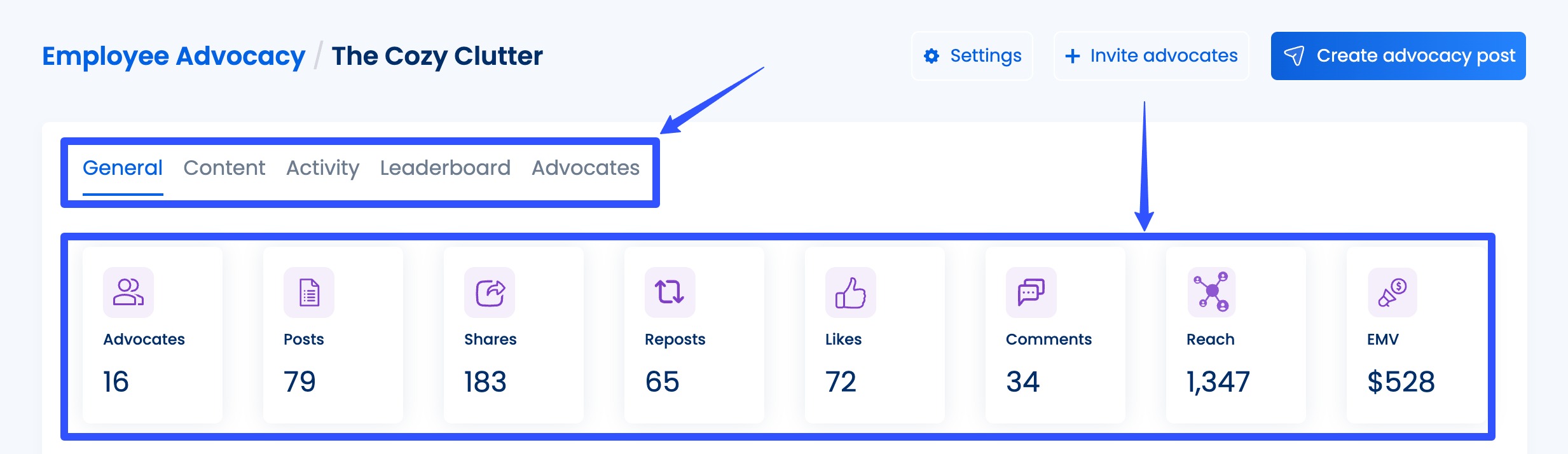Click the Advocates people icon on the stats card
Image resolution: width=1568 pixels, height=454 pixels.
click(127, 292)
